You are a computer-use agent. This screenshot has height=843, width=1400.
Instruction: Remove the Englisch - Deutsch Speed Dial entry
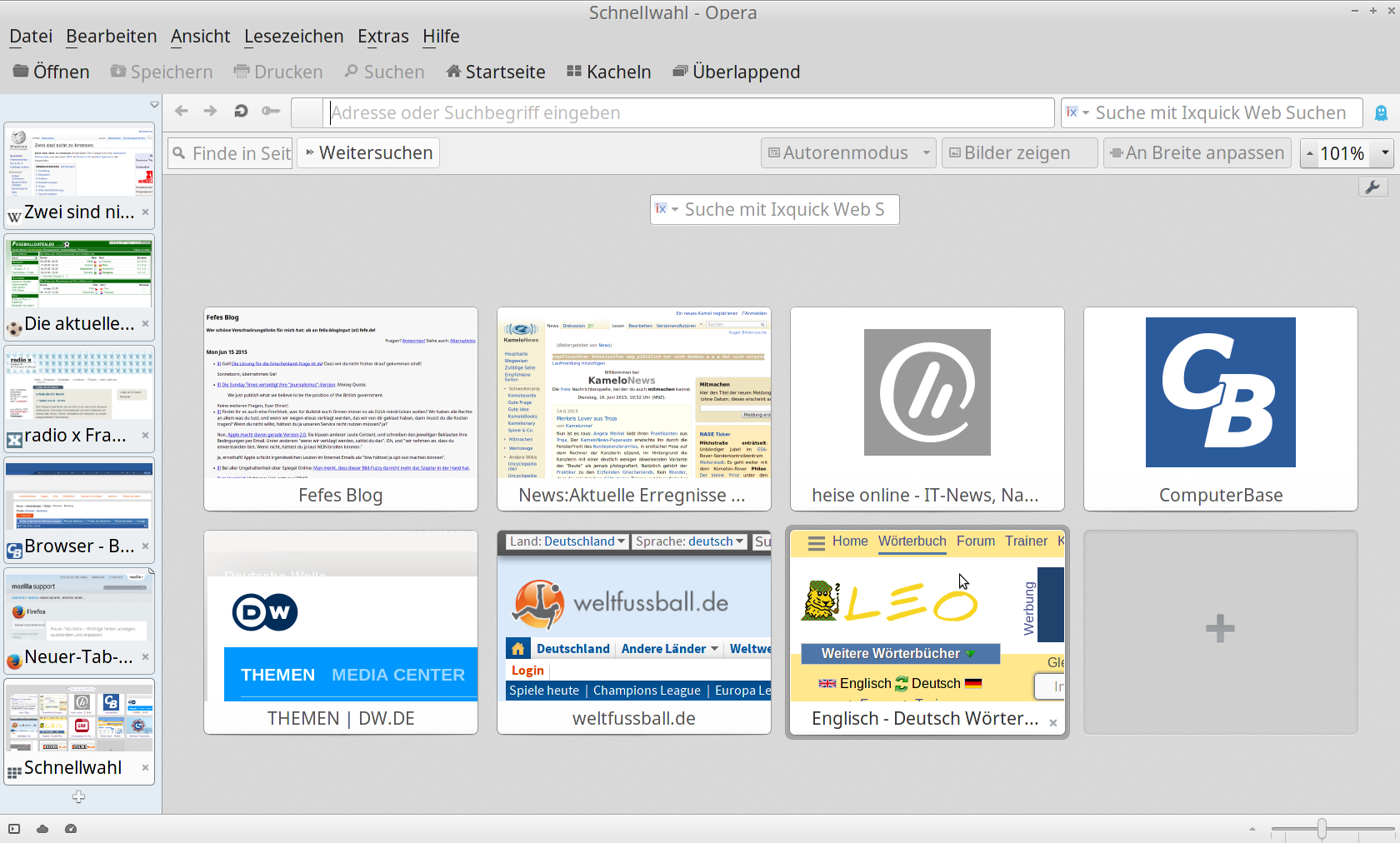click(1053, 723)
